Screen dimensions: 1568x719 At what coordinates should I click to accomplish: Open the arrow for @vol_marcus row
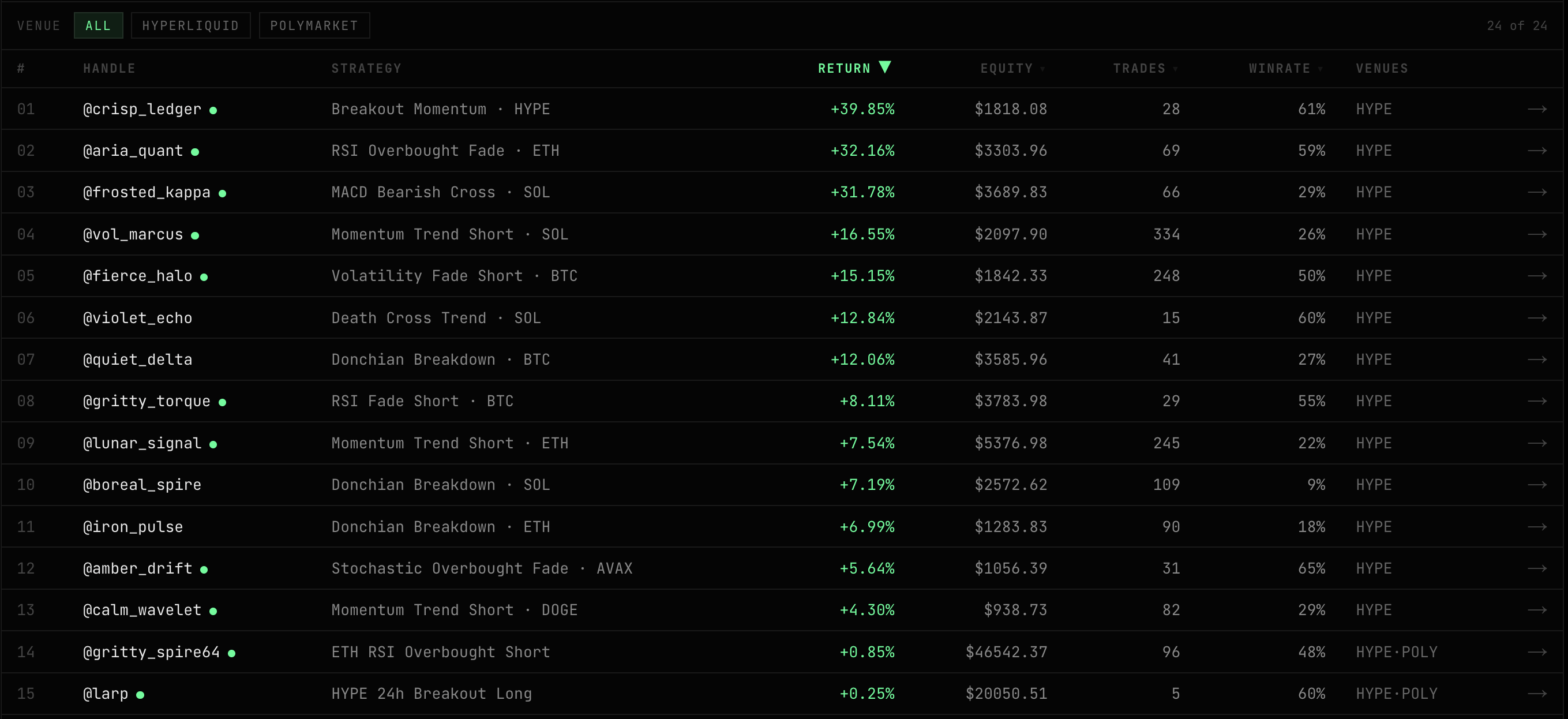tap(1537, 234)
